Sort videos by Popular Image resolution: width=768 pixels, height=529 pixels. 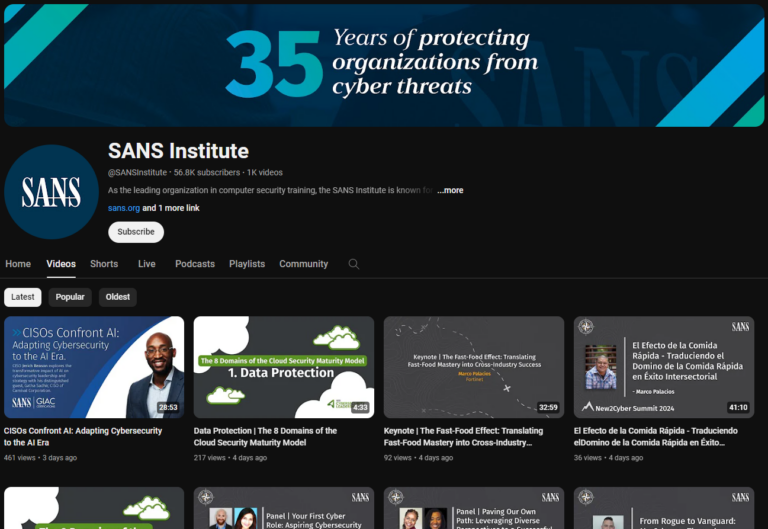(x=70, y=297)
